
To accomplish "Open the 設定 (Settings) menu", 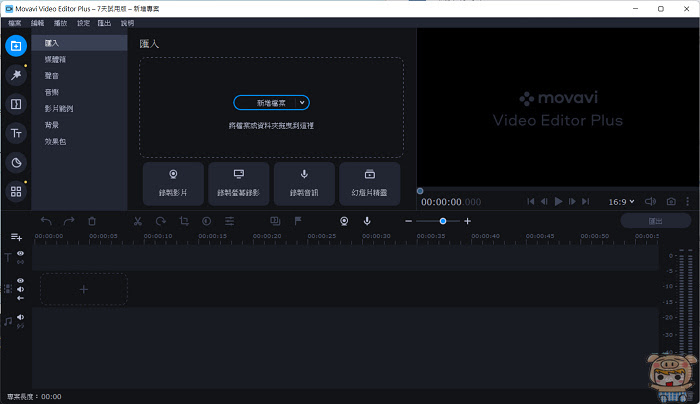I will click(83, 23).
